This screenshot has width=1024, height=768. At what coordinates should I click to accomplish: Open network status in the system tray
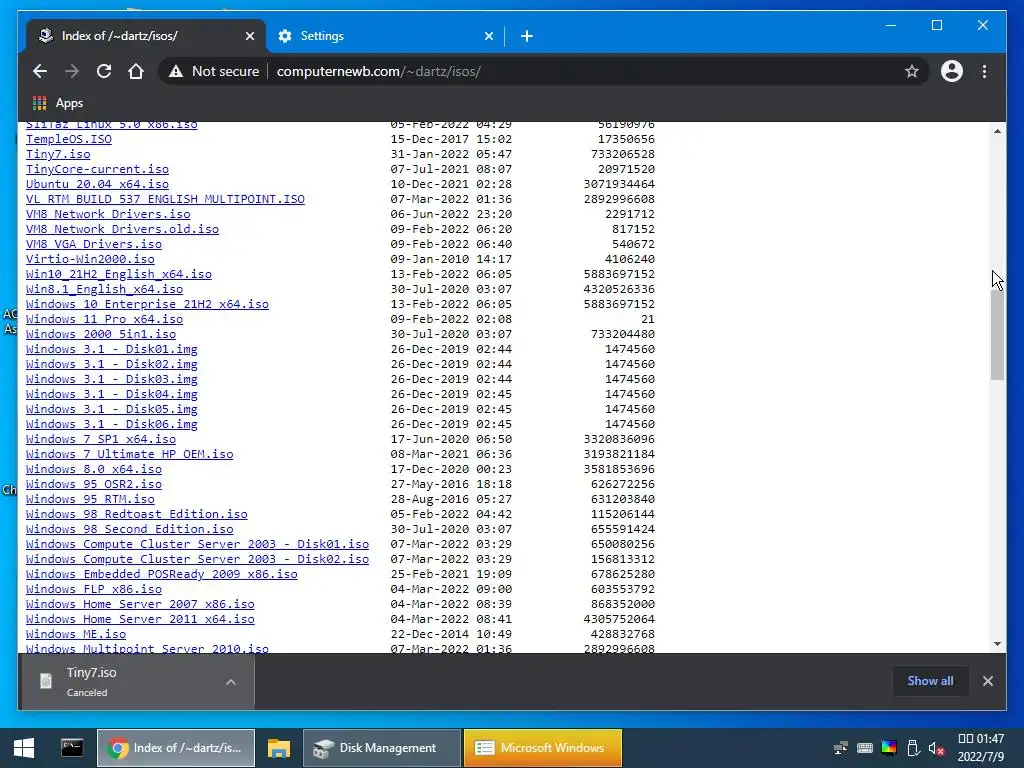tap(840, 748)
